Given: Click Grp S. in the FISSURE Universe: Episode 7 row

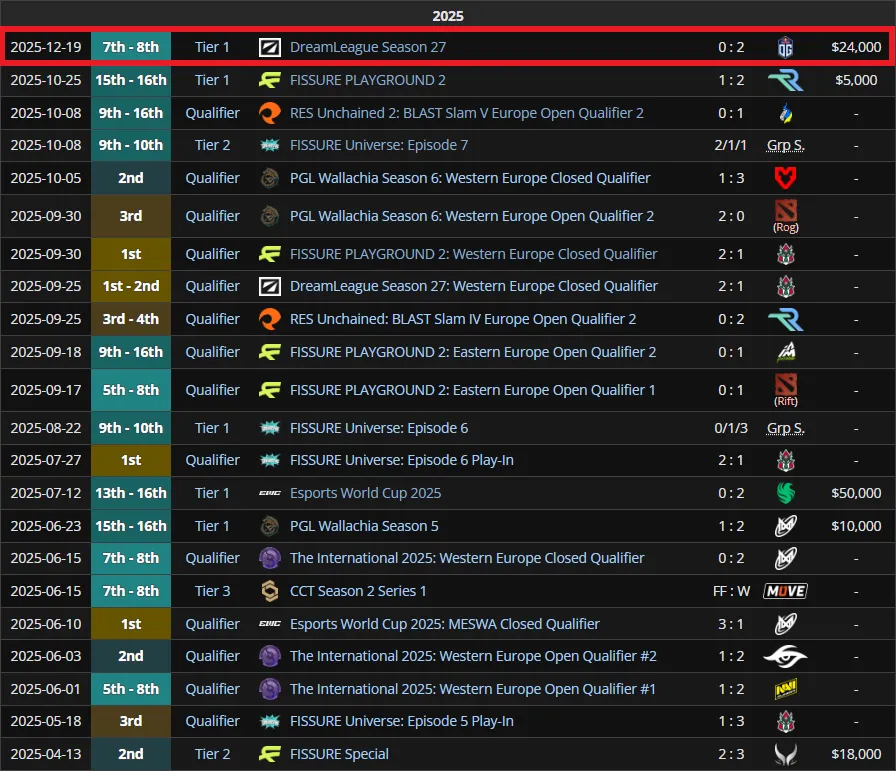Looking at the screenshot, I should (786, 146).
